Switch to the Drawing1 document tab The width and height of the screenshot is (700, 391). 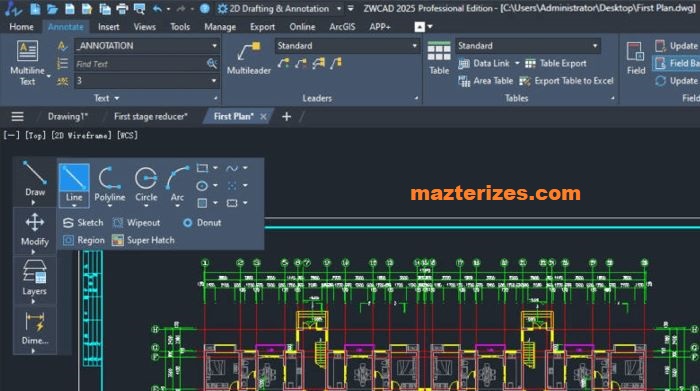tap(68, 116)
